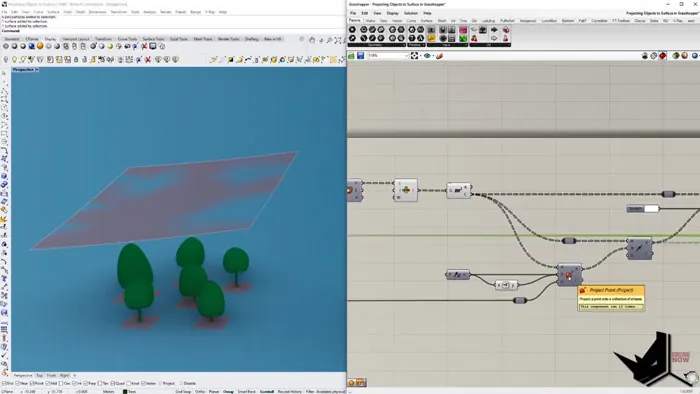The image size is (700, 394).
Task: Toggle the Perp osnap checkbox
Action: [86, 383]
